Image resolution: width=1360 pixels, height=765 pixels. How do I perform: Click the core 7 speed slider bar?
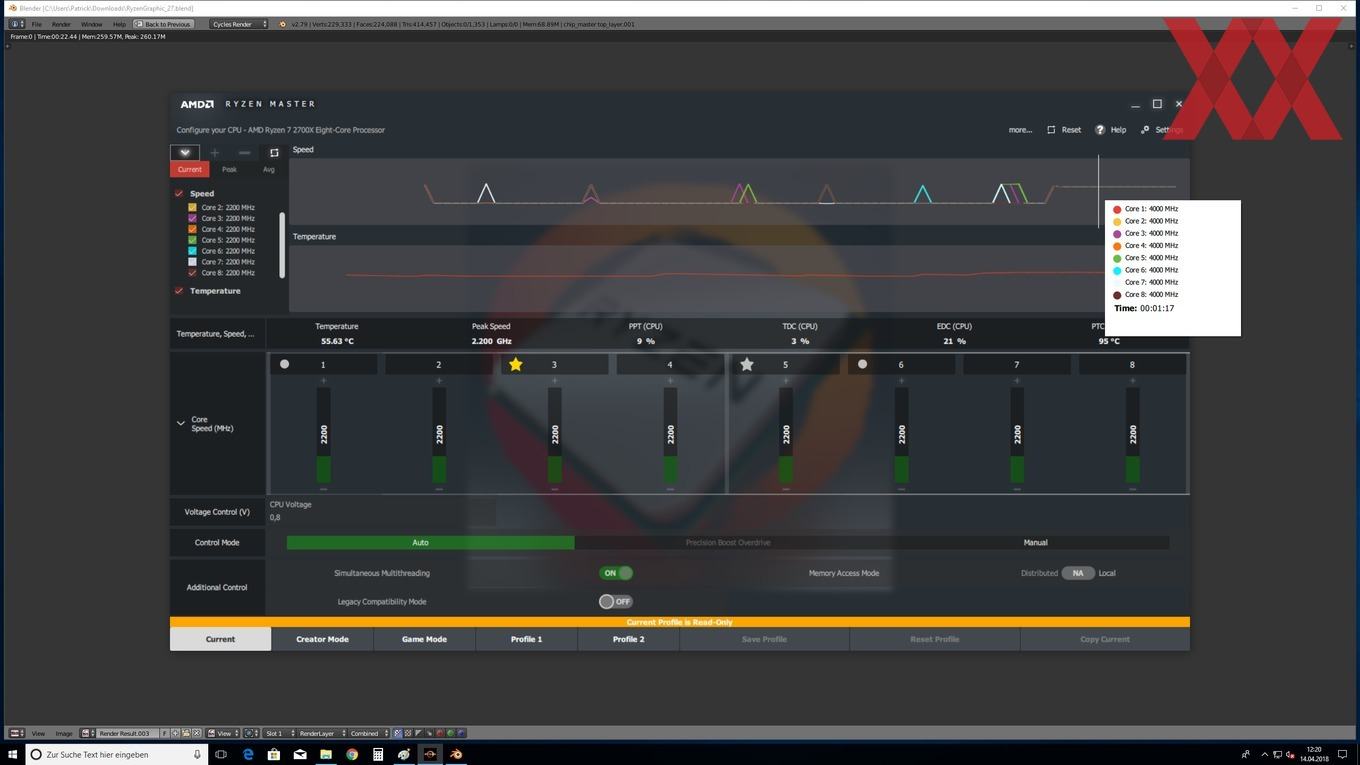coord(1017,435)
